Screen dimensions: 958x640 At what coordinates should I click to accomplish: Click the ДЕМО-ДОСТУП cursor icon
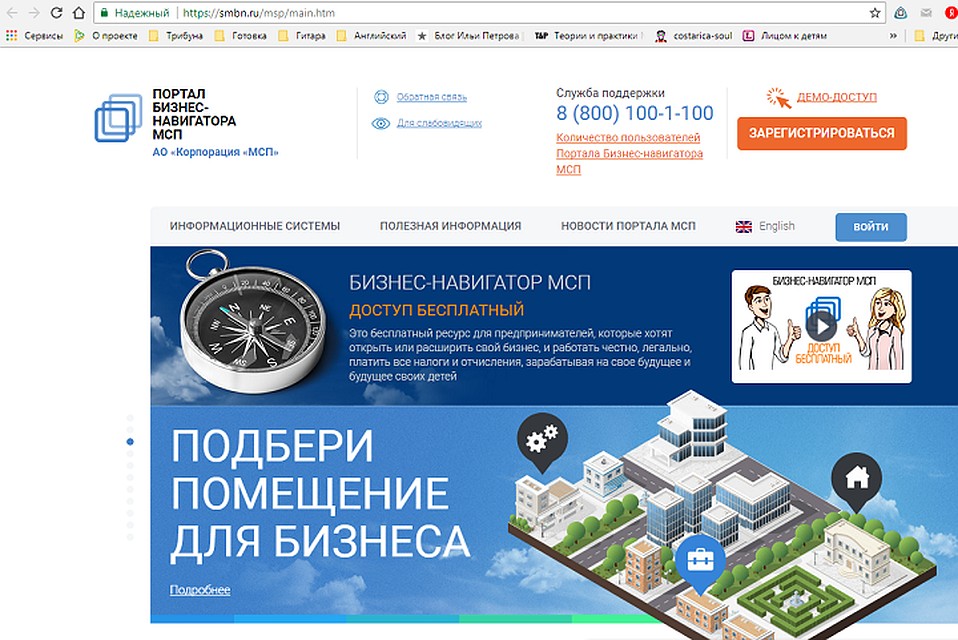779,98
